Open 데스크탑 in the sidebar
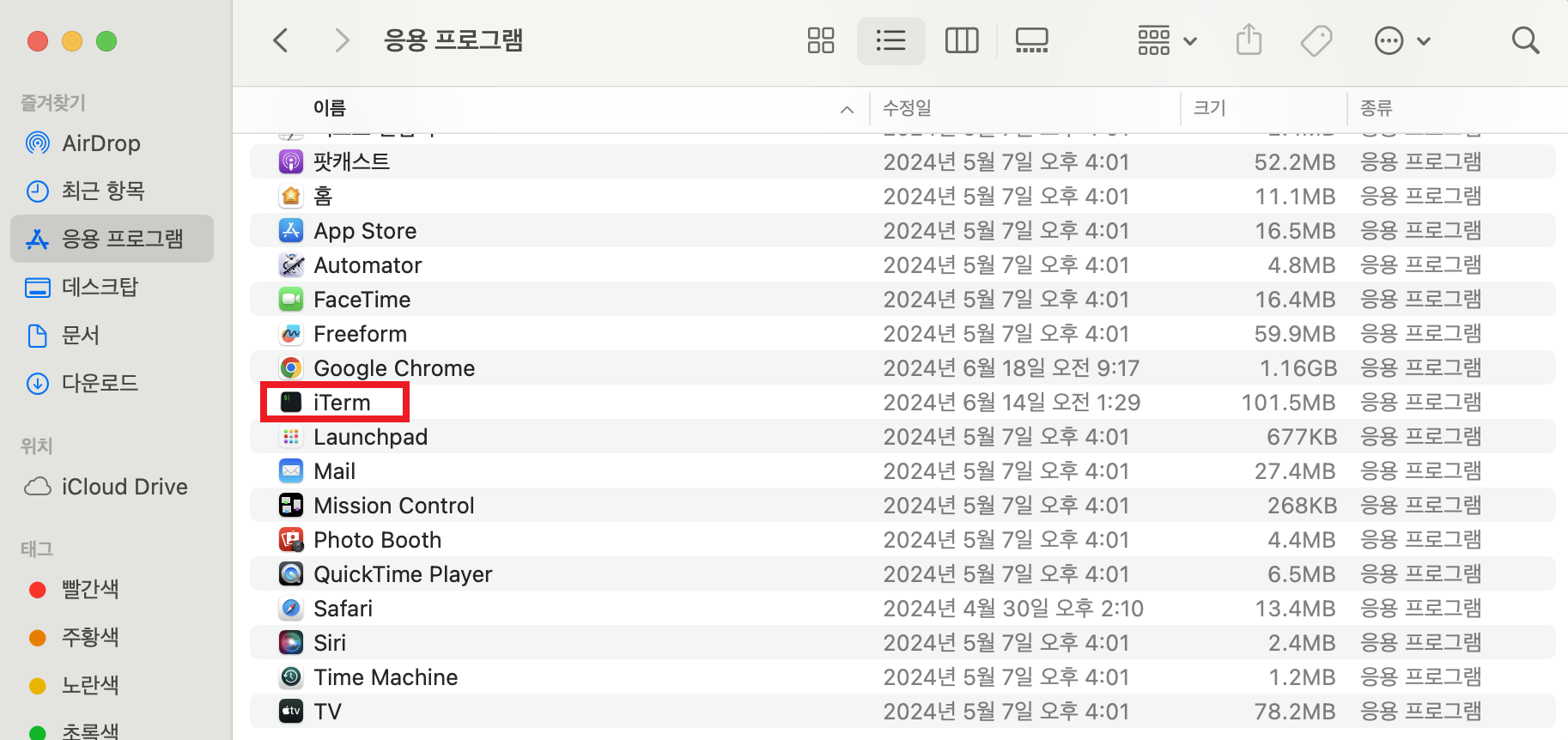1568x740 pixels. click(112, 287)
